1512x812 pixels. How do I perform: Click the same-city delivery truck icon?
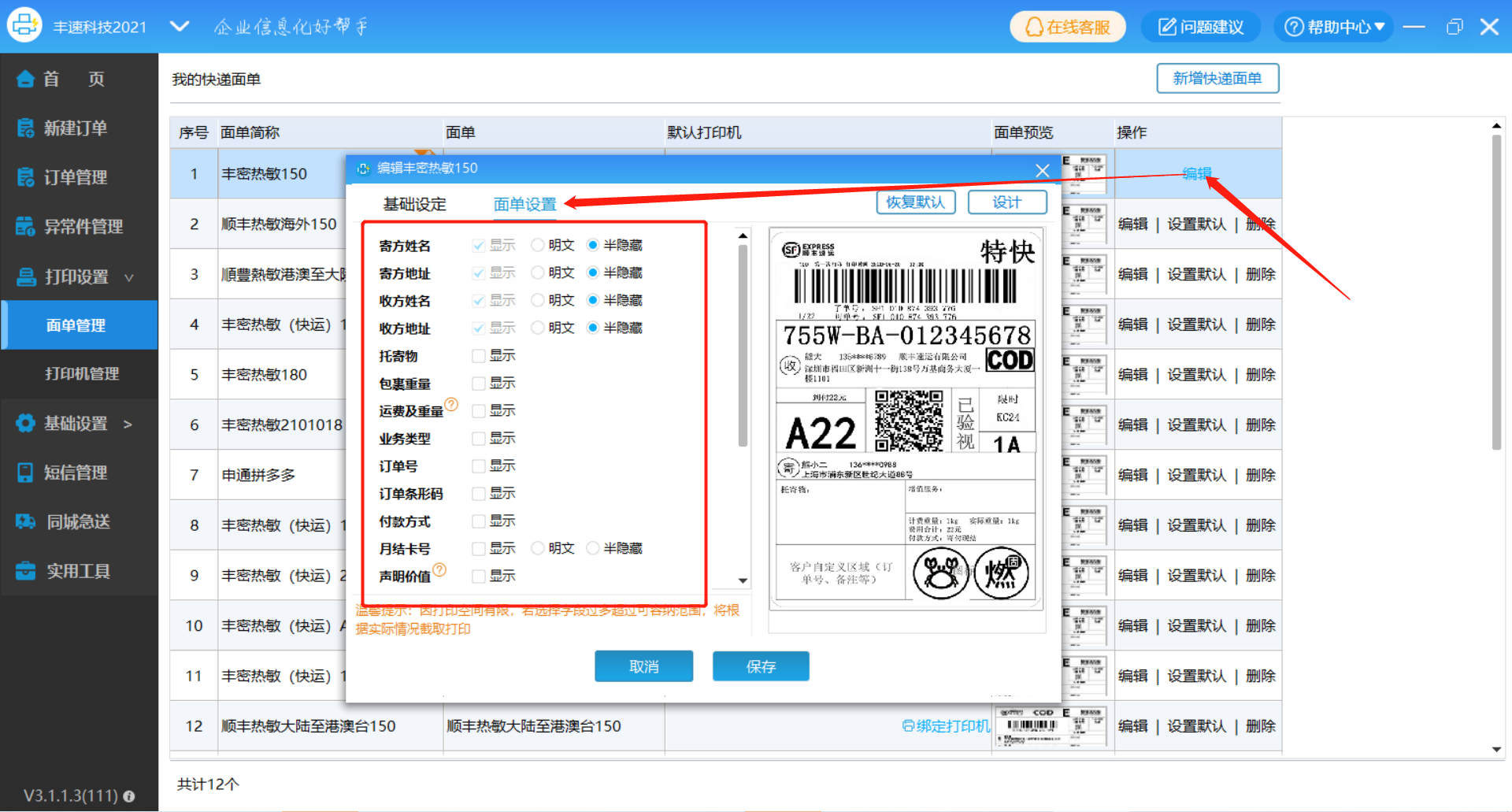click(x=26, y=521)
